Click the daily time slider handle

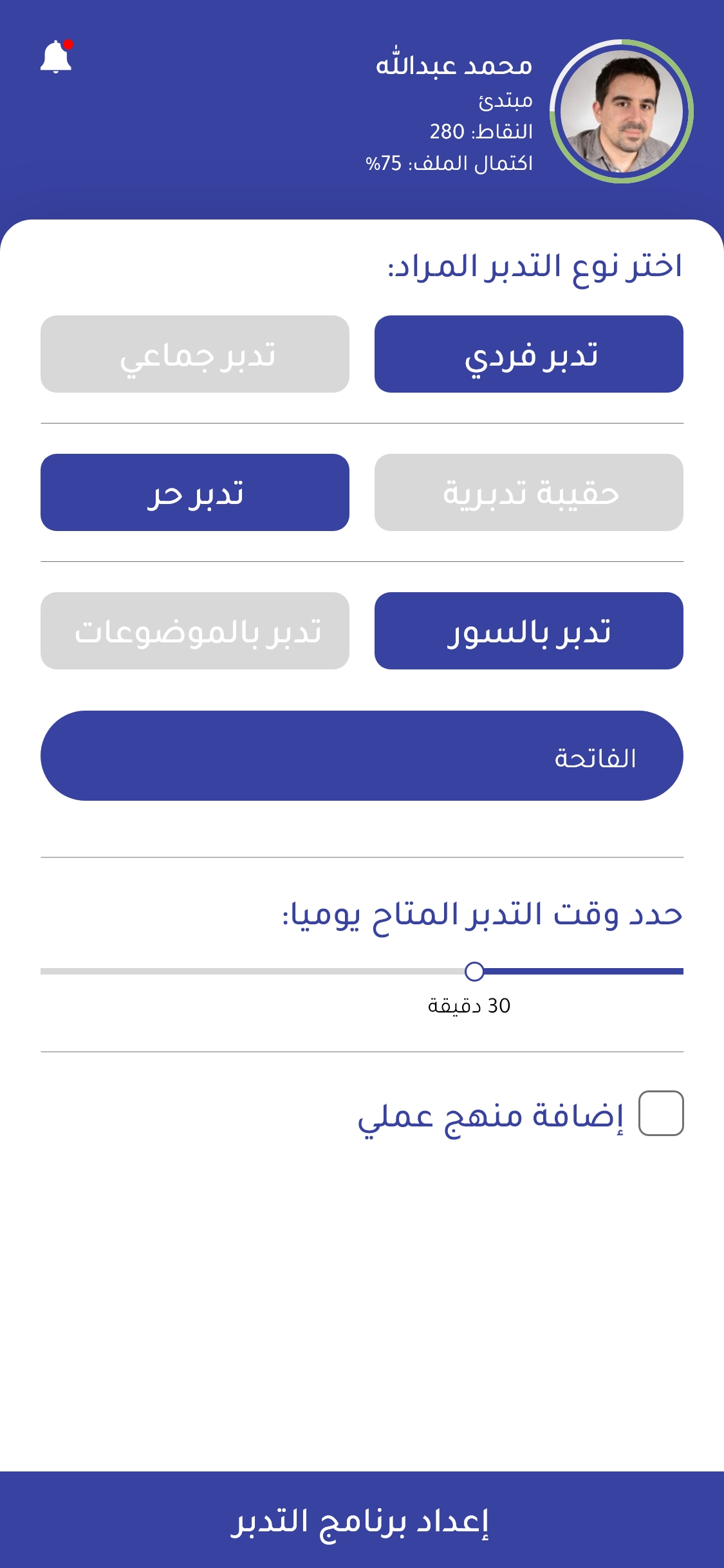click(x=474, y=971)
